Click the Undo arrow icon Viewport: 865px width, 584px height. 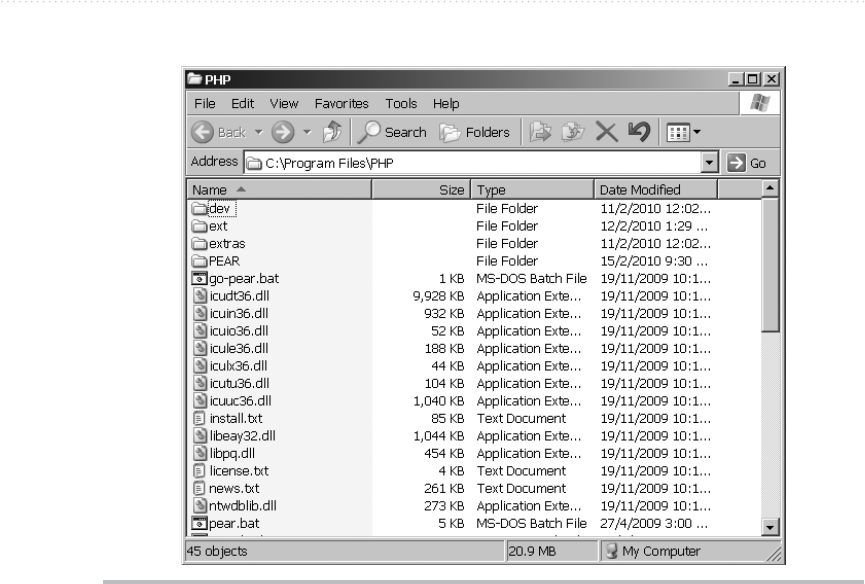[x=639, y=132]
